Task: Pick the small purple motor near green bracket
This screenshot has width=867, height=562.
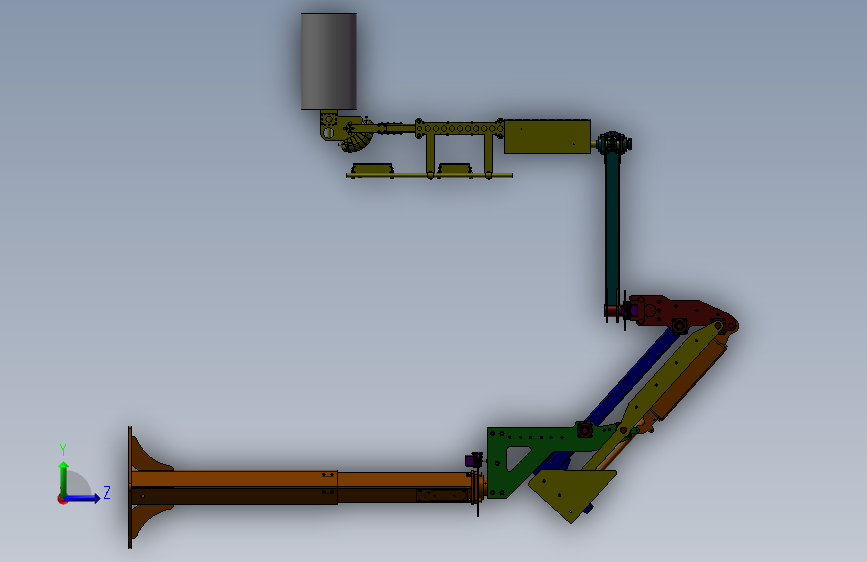Action: (473, 460)
